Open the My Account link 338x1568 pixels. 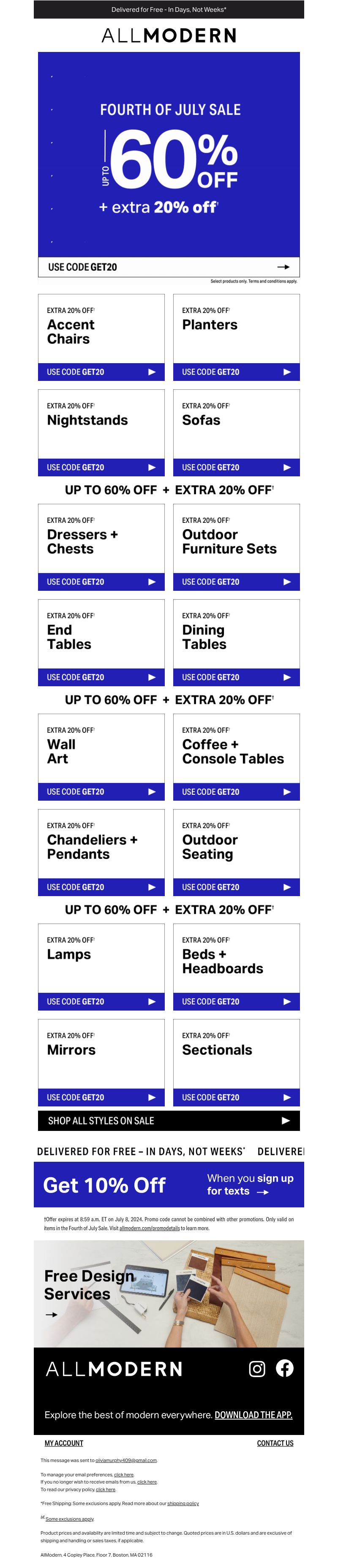(x=64, y=1443)
